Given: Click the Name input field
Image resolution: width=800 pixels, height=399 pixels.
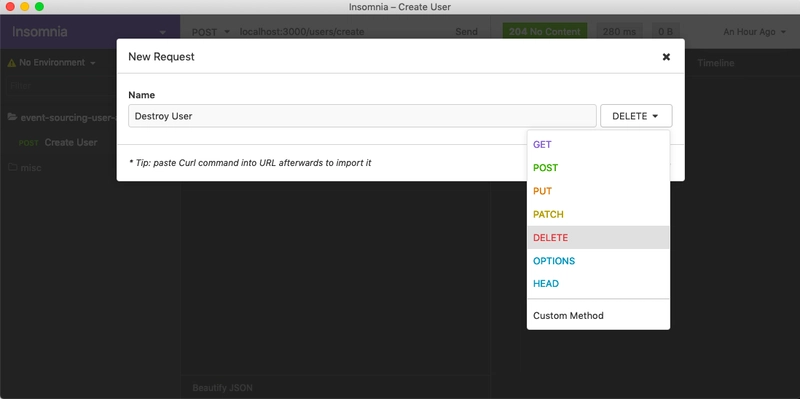Looking at the screenshot, I should (362, 116).
